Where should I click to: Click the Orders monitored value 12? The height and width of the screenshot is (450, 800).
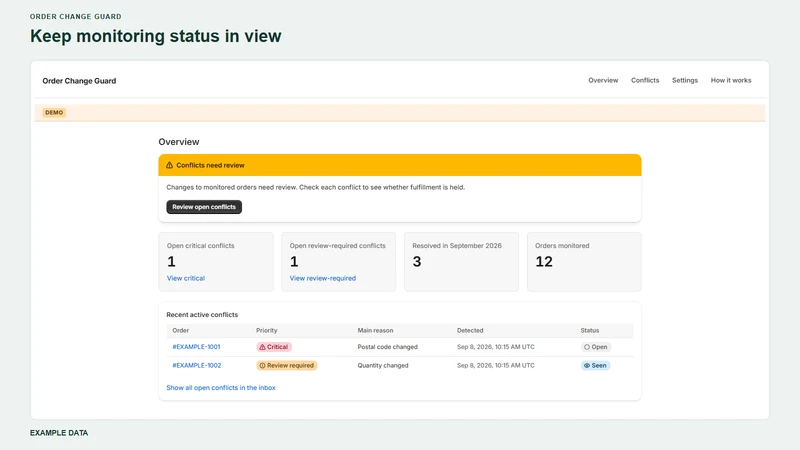(x=543, y=262)
